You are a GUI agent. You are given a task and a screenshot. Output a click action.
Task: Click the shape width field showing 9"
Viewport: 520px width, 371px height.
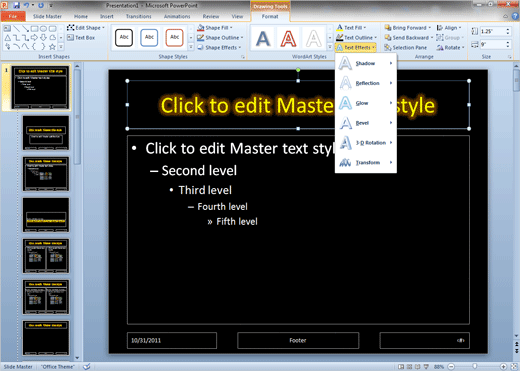[493, 44]
